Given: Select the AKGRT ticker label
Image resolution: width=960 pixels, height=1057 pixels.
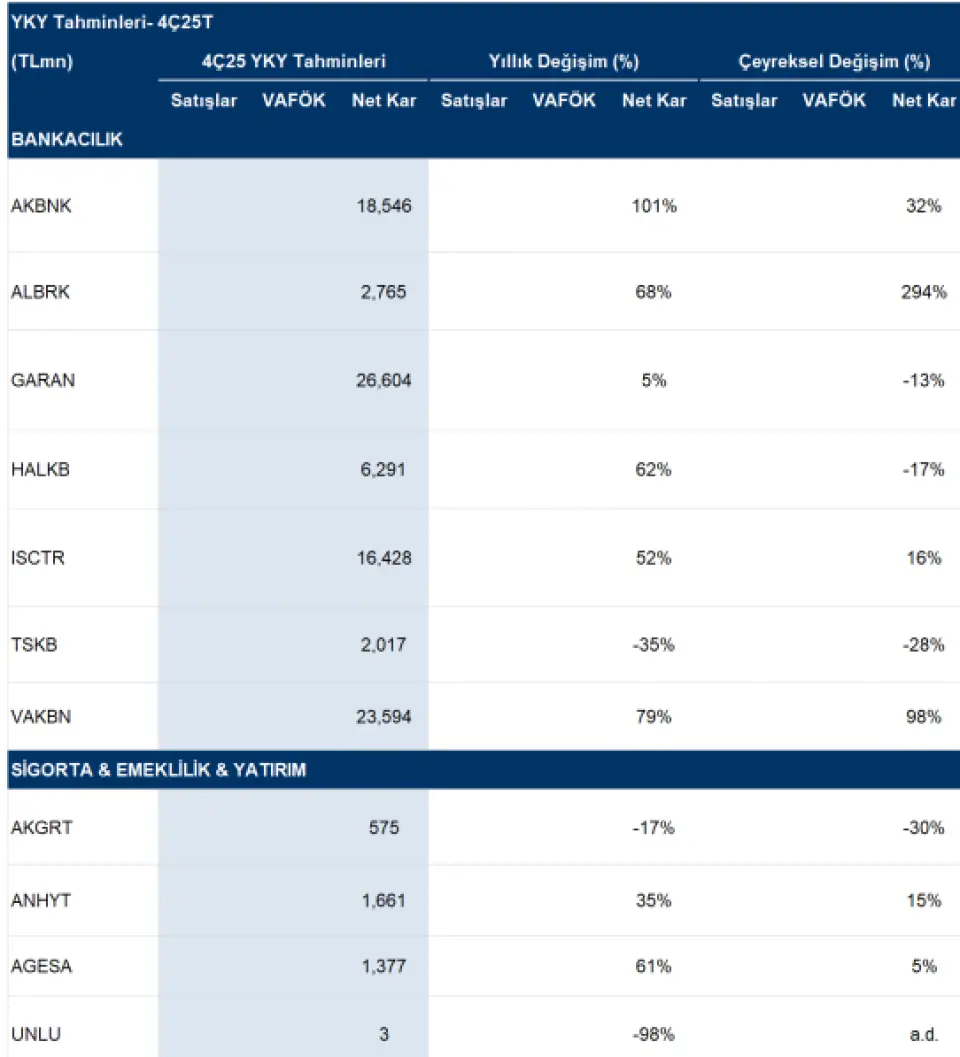Looking at the screenshot, I should (41, 828).
